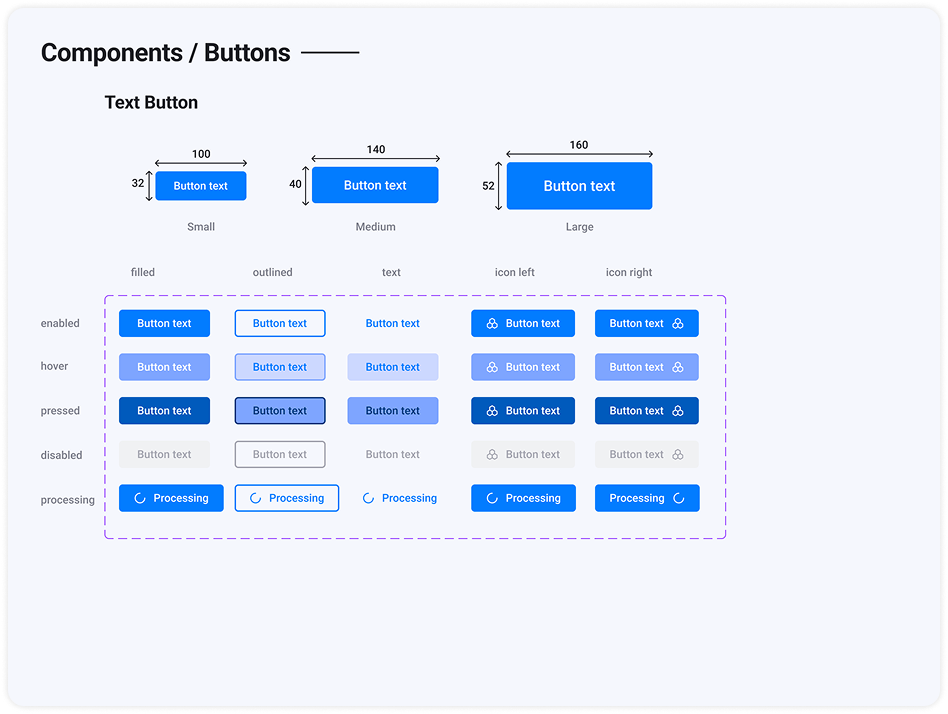This screenshot has width=948, height=714.
Task: Click the cluster icon in enabled icon-left button
Action: click(492, 323)
